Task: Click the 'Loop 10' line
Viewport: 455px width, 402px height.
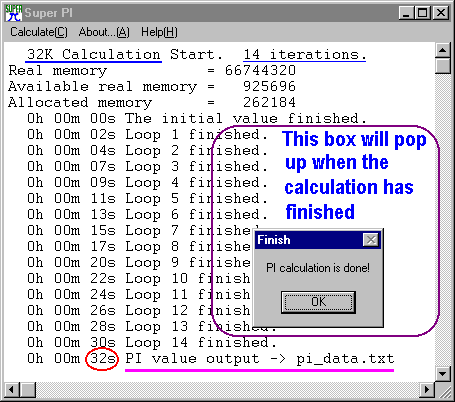Action: [x=140, y=278]
